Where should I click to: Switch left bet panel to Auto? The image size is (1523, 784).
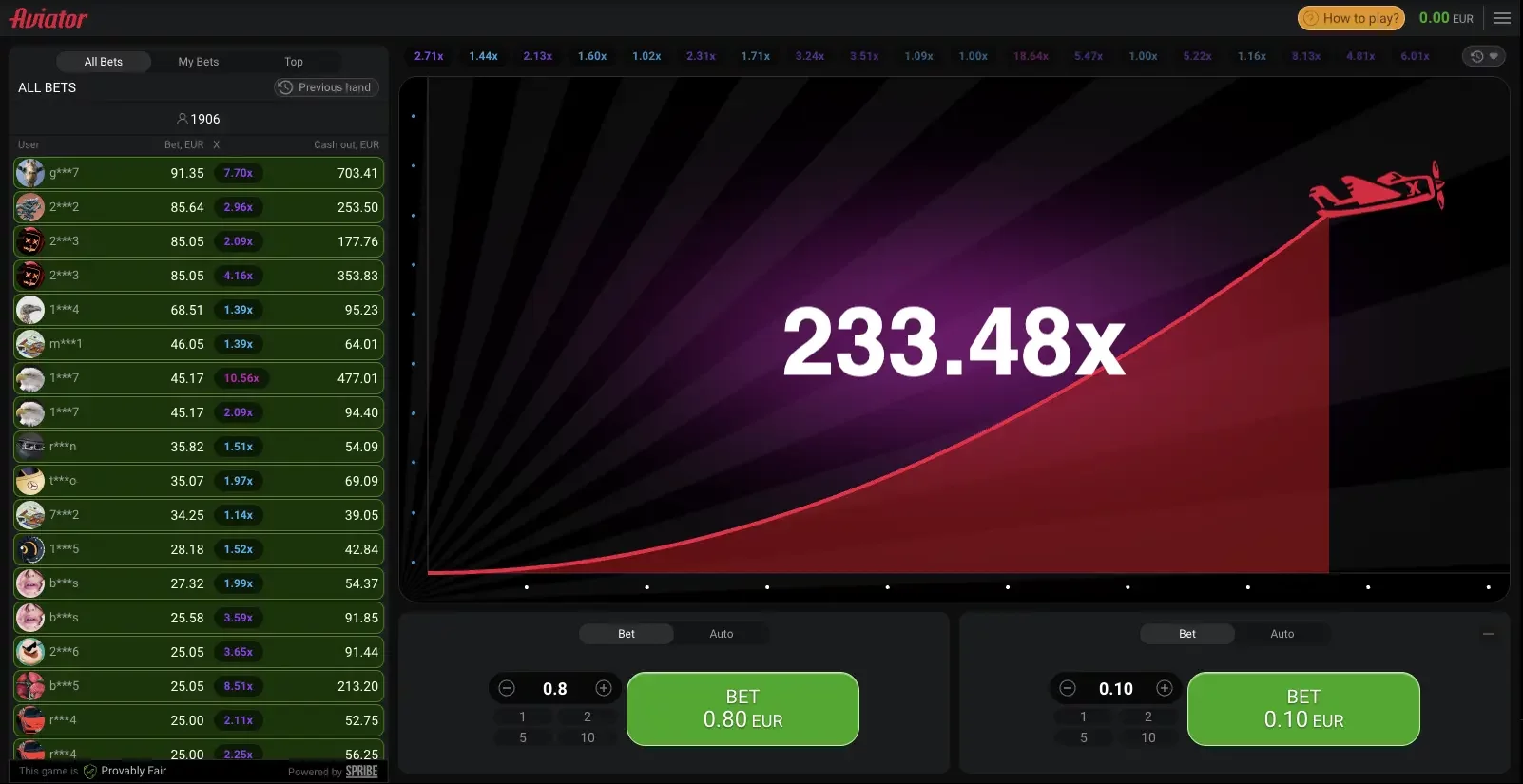coord(722,634)
